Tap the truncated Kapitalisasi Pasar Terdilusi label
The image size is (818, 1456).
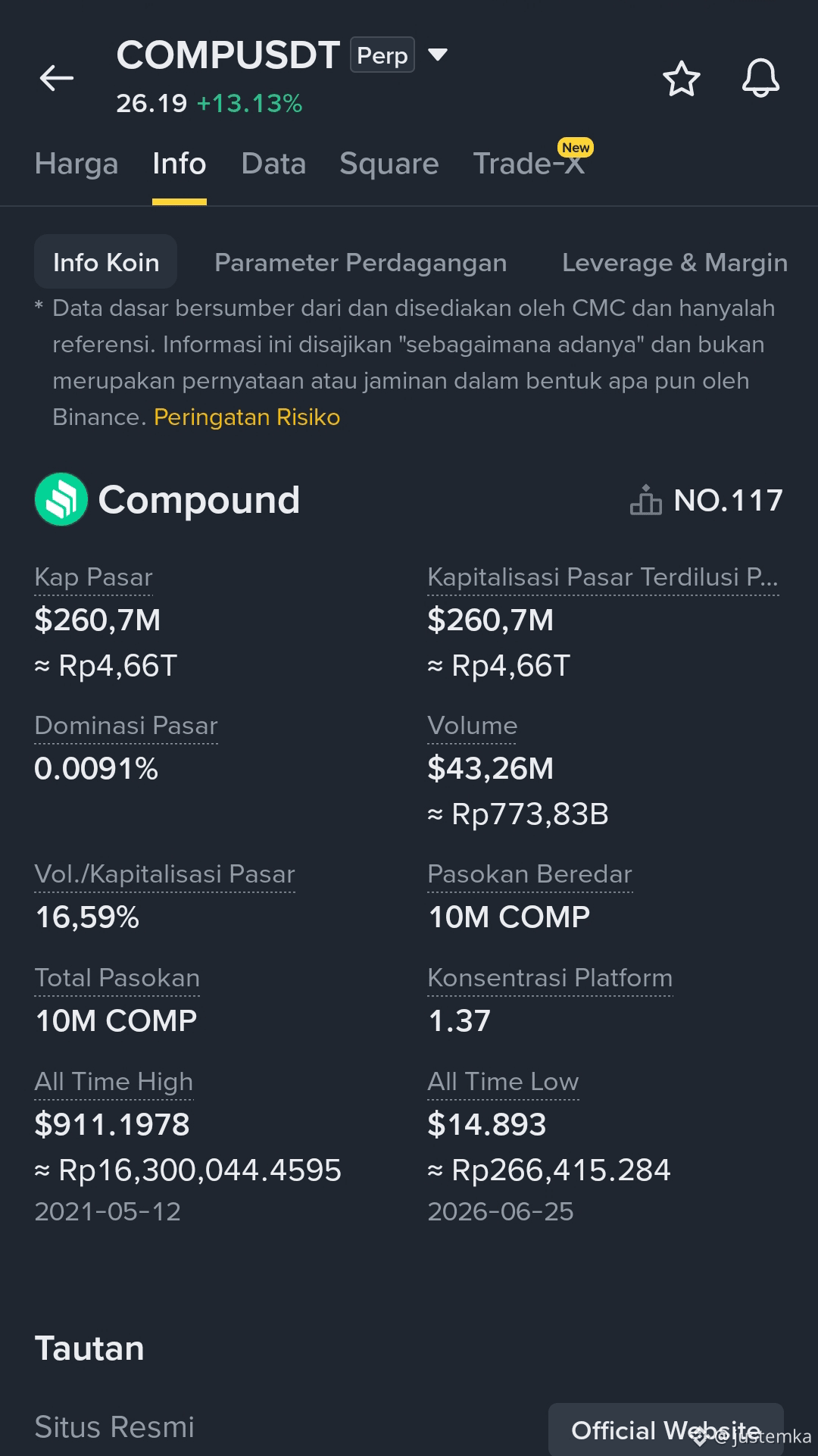point(603,577)
